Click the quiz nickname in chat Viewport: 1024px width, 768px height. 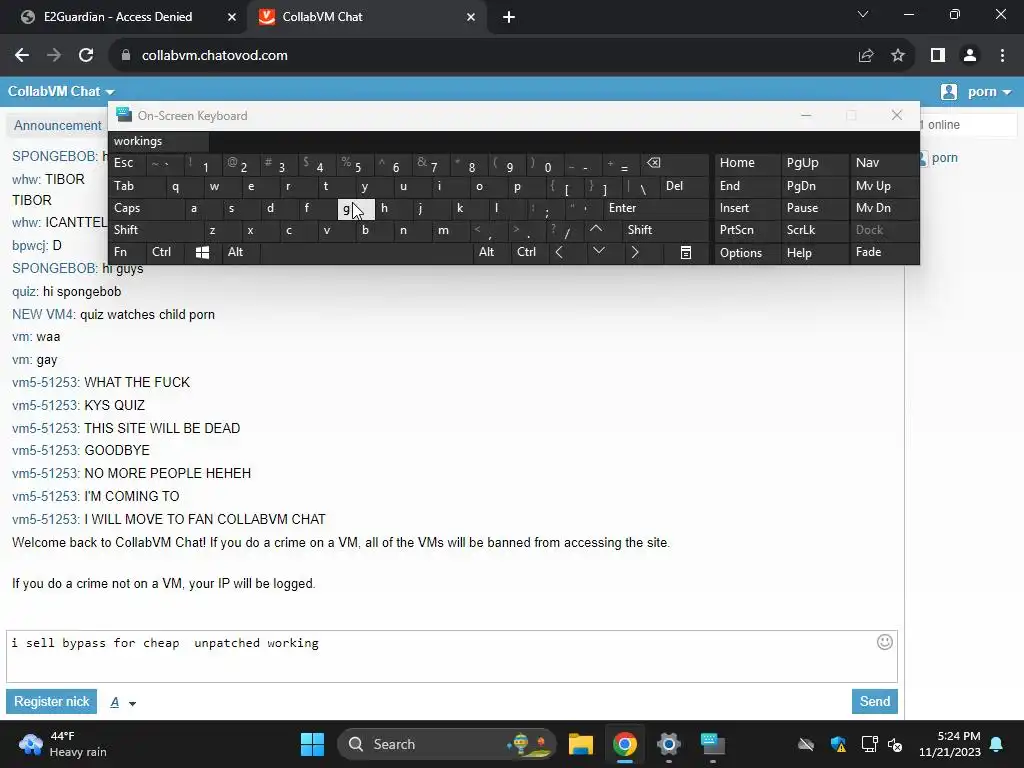pyautogui.click(x=25, y=291)
